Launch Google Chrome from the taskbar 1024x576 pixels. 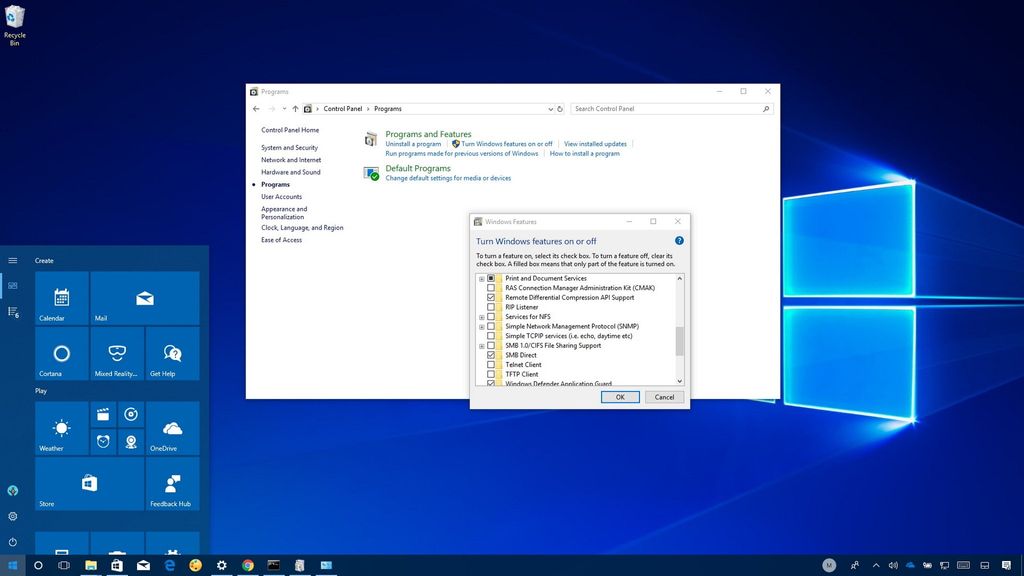[x=247, y=565]
